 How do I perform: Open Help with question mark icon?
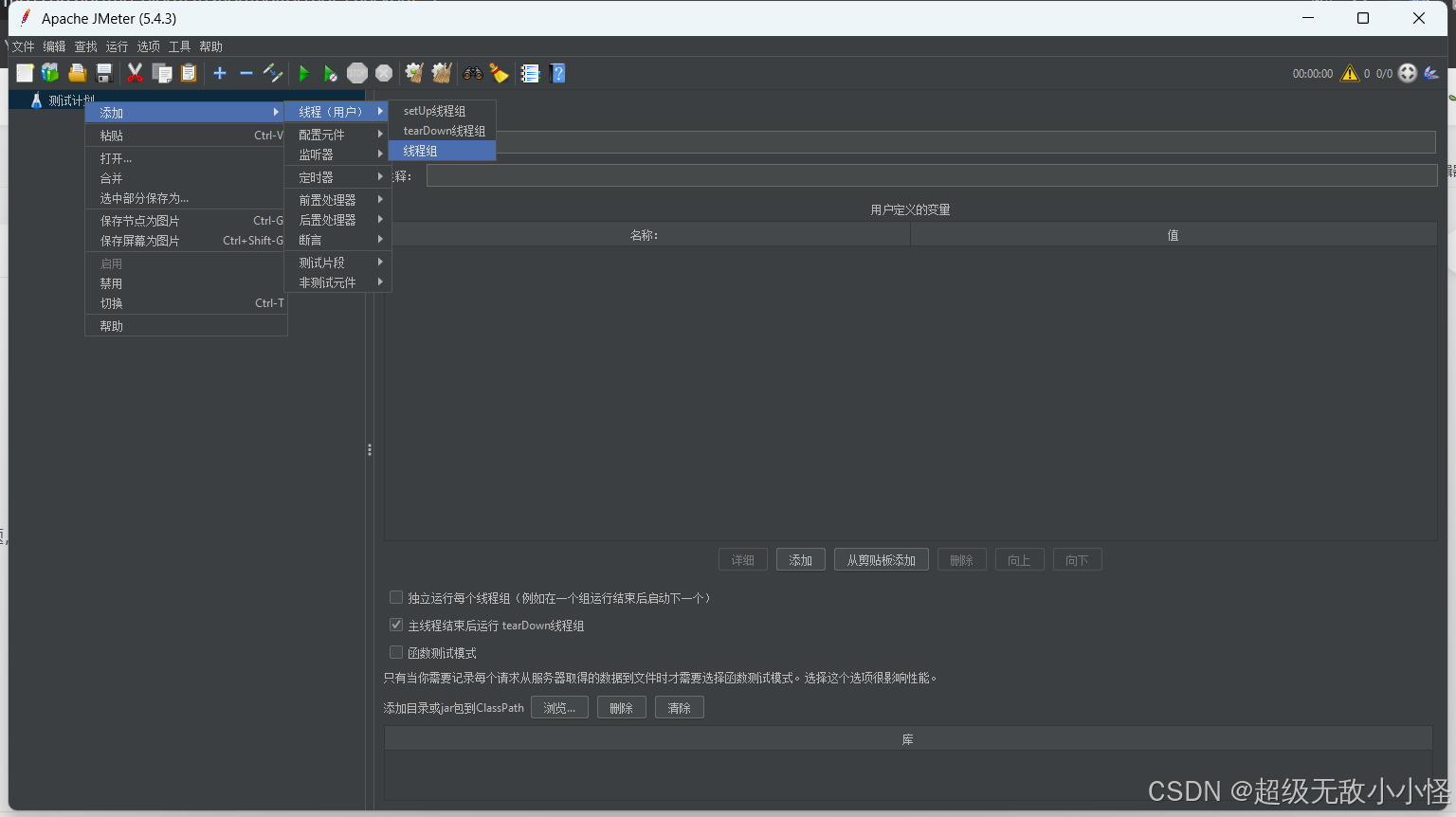tap(557, 73)
